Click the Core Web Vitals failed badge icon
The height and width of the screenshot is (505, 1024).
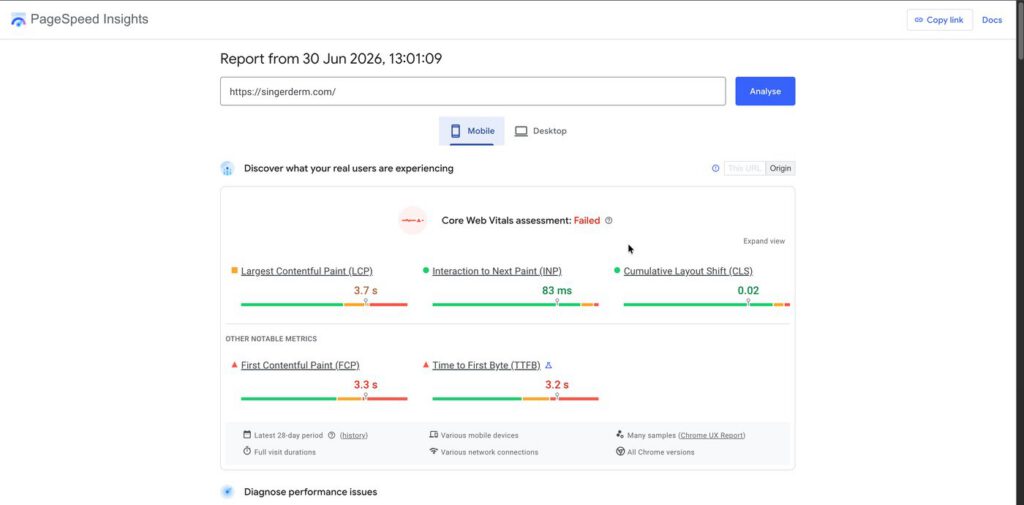412,220
